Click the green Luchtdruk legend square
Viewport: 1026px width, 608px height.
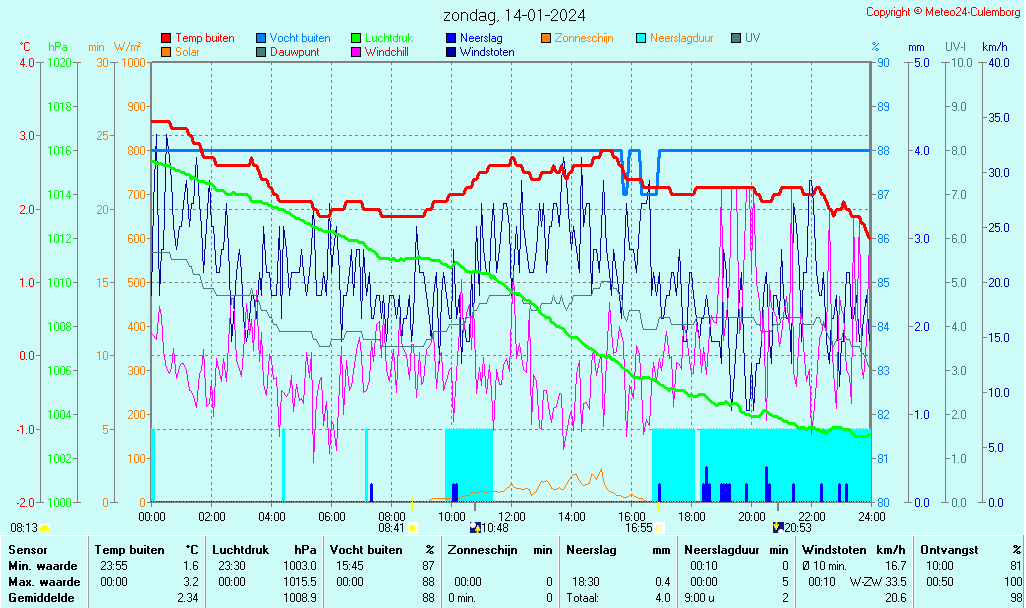356,38
